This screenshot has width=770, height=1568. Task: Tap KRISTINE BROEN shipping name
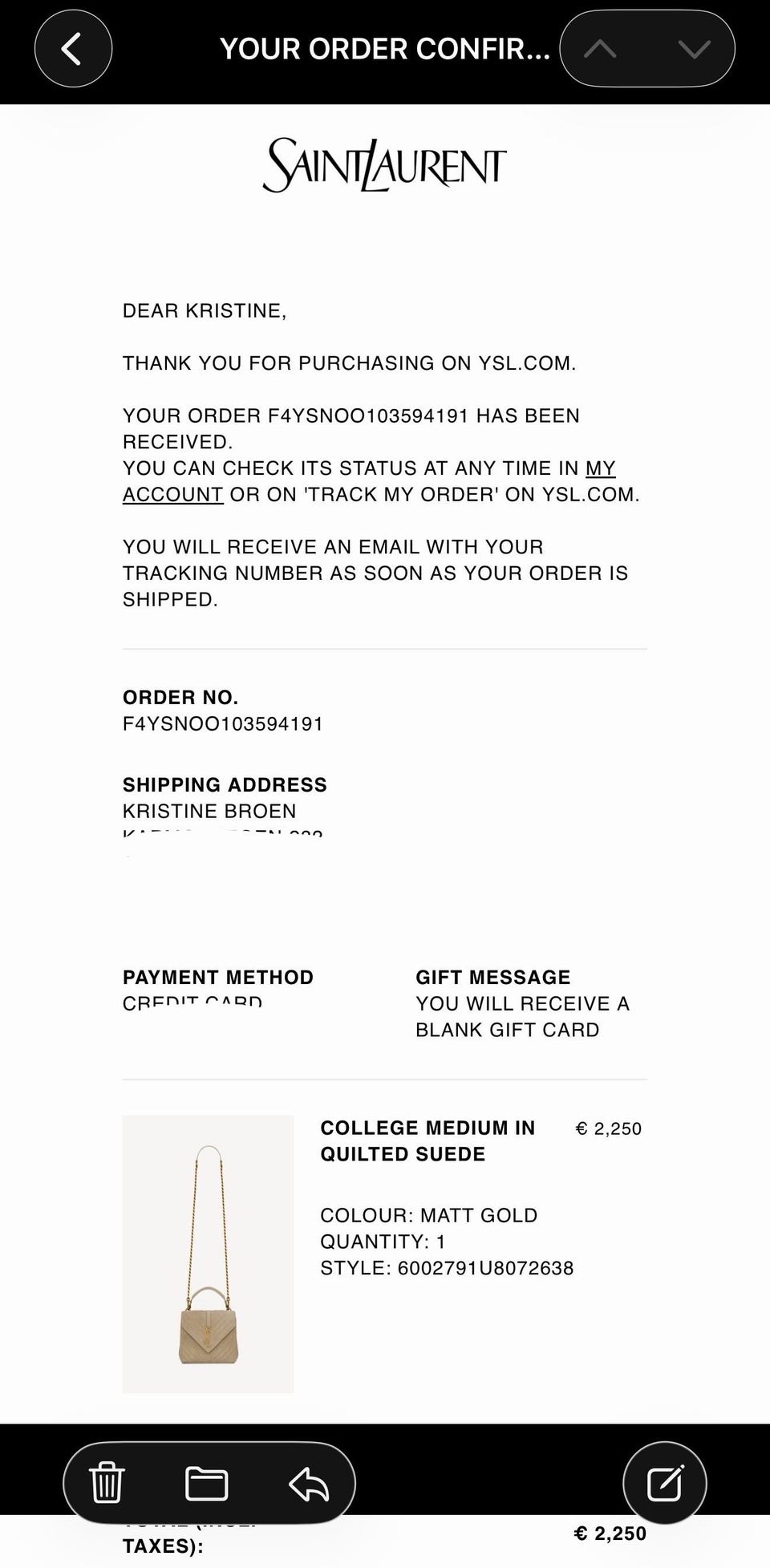209,811
